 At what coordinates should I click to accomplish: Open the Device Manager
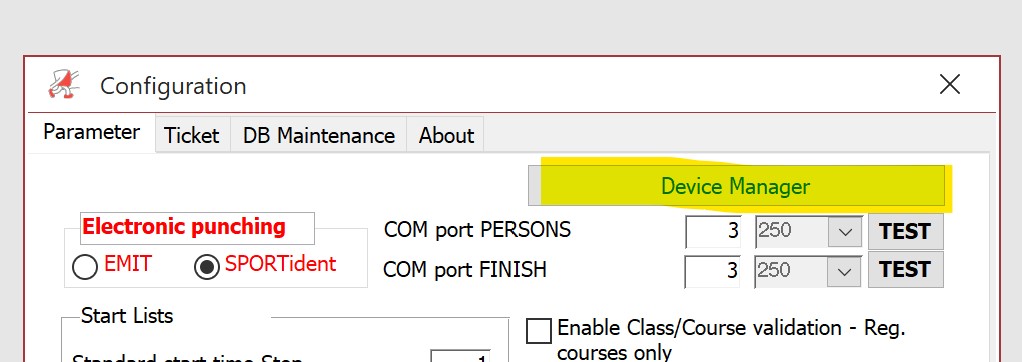736,187
